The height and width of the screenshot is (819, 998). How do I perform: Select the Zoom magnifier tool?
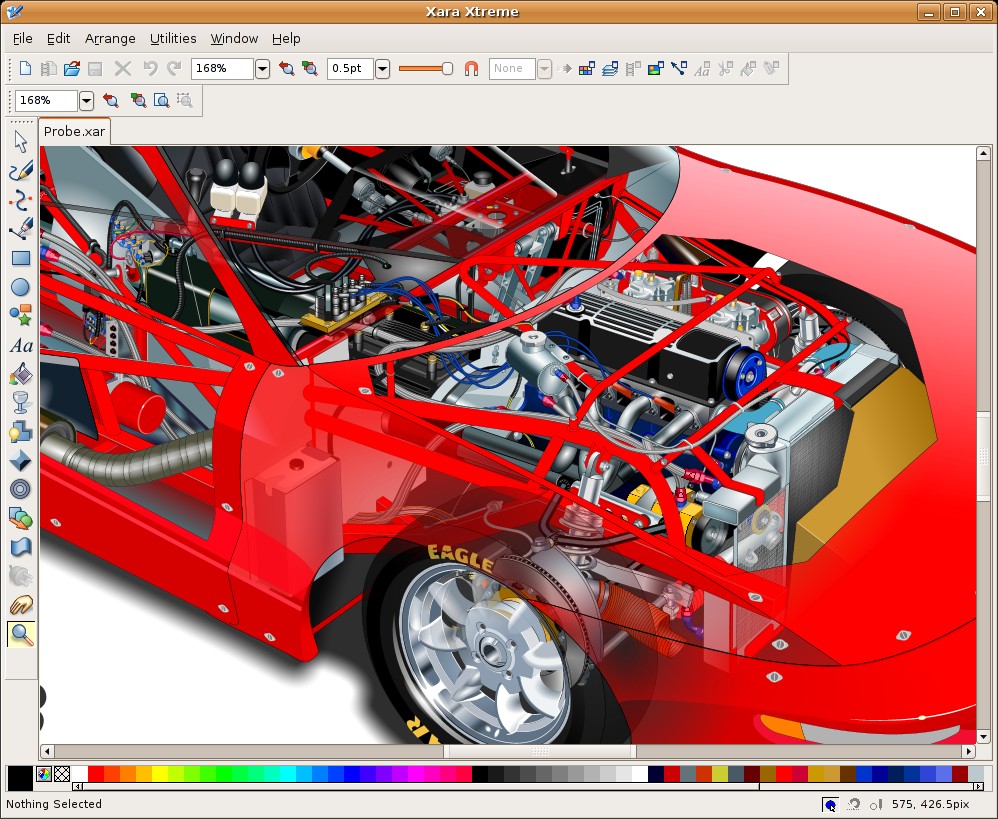pyautogui.click(x=20, y=634)
